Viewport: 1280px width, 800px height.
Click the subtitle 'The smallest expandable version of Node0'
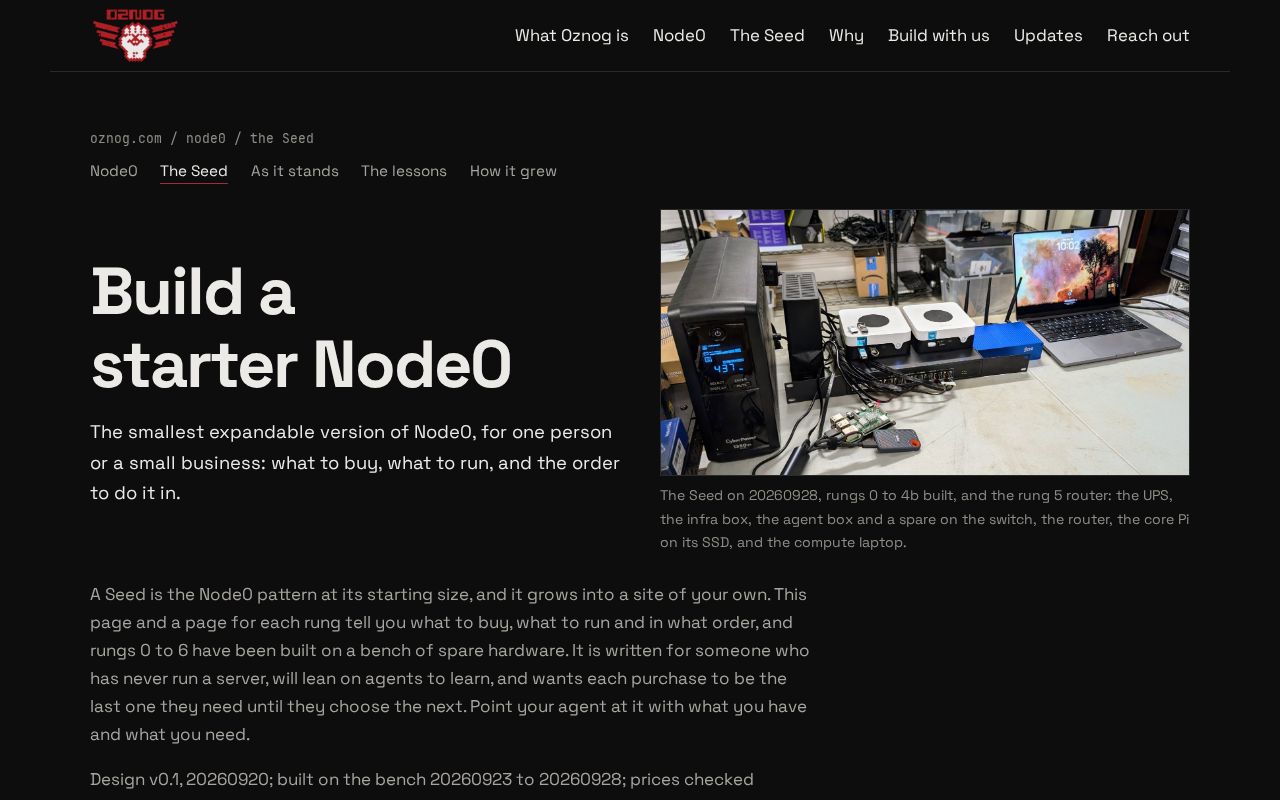[355, 462]
